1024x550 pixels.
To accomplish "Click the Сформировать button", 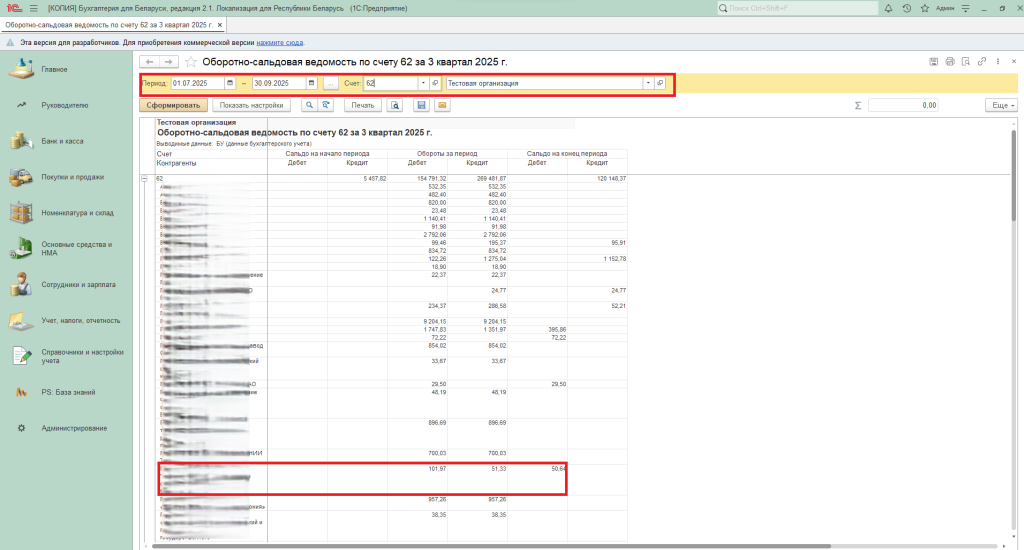I will click(x=174, y=105).
